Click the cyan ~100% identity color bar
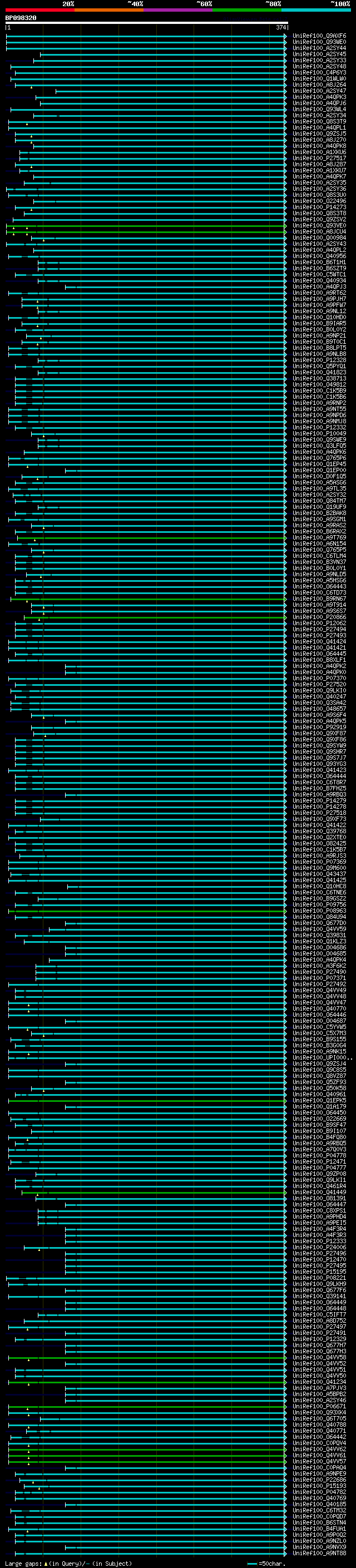The image size is (356, 1568). coord(316,11)
